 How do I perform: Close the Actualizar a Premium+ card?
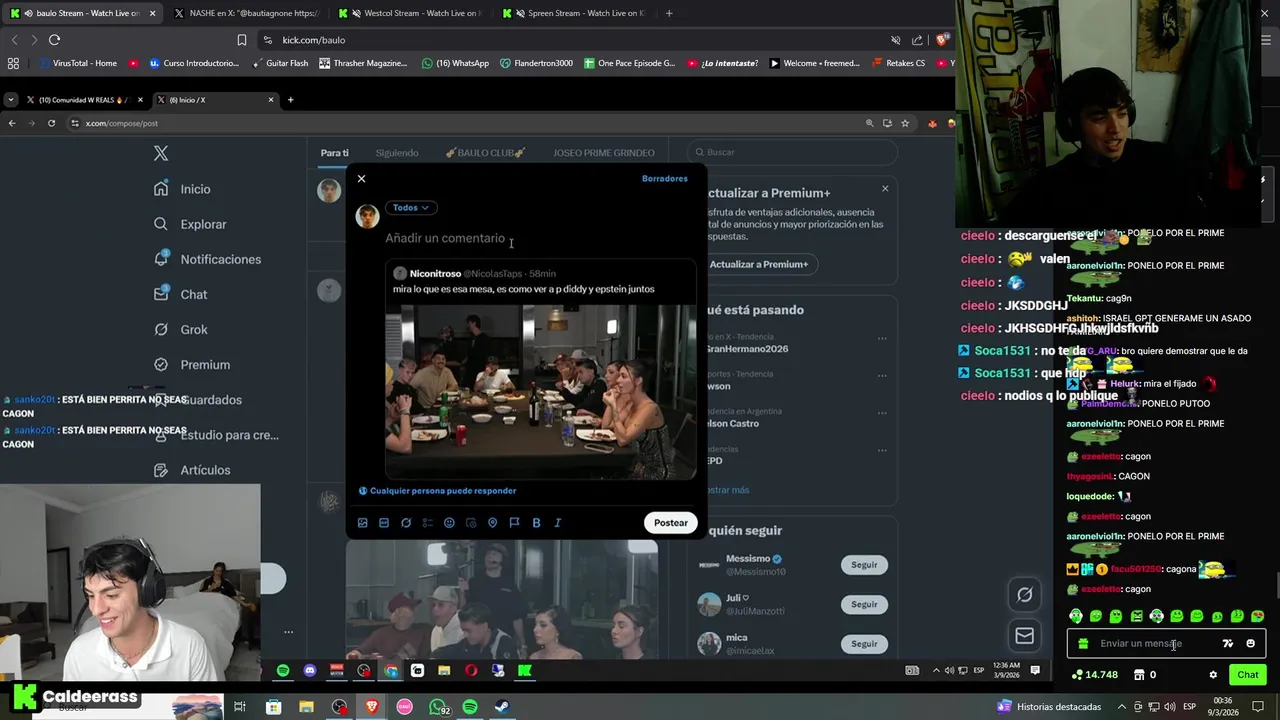[885, 188]
